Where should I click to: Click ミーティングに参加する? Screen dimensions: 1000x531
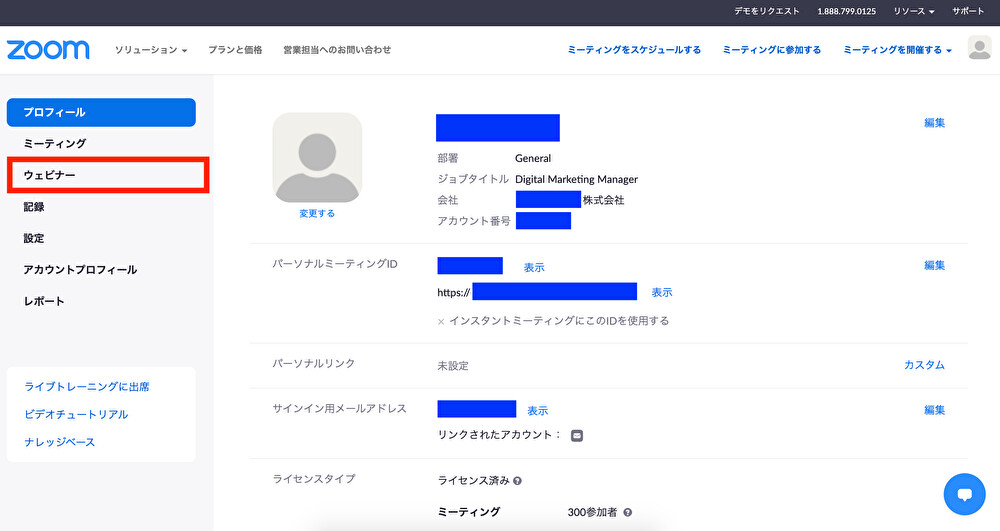click(x=772, y=50)
